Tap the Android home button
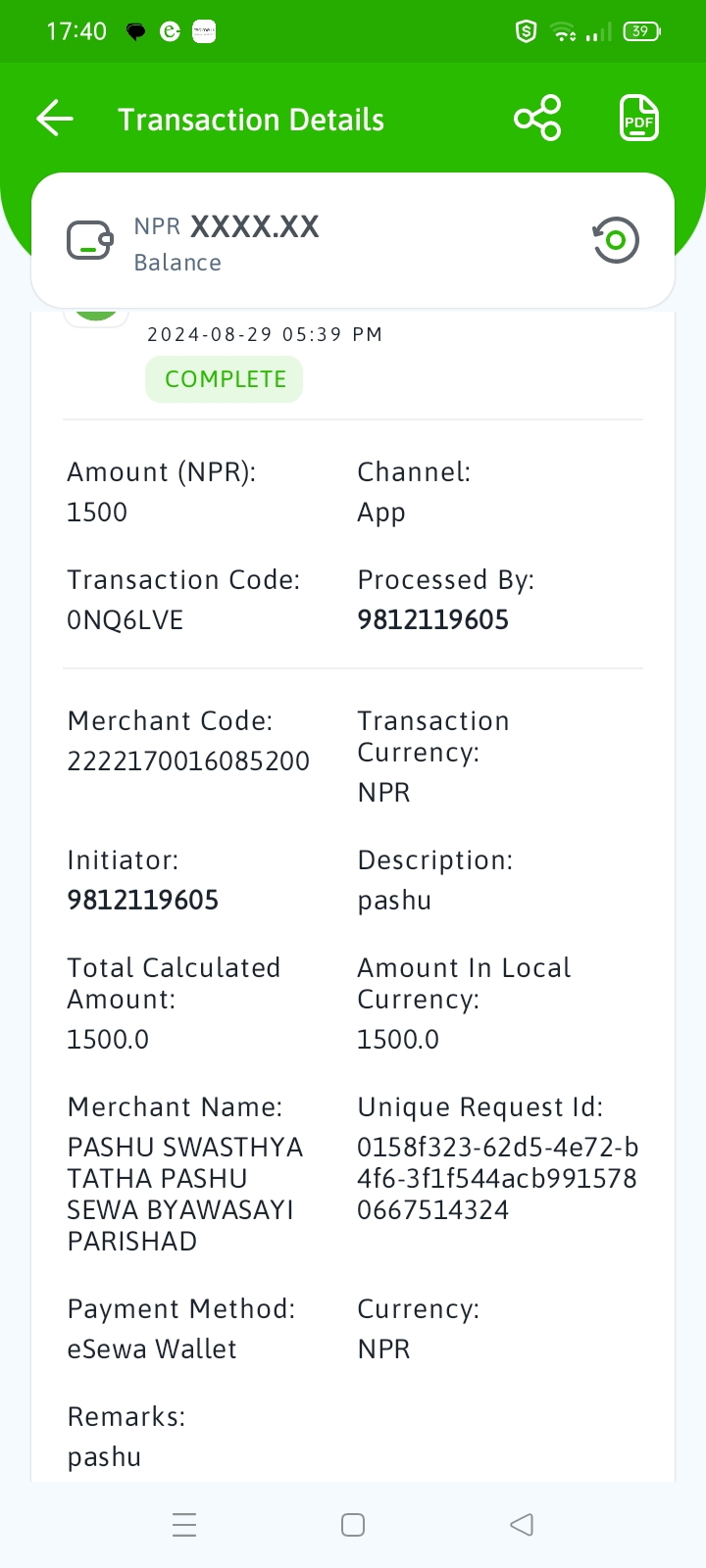 coord(353,1525)
